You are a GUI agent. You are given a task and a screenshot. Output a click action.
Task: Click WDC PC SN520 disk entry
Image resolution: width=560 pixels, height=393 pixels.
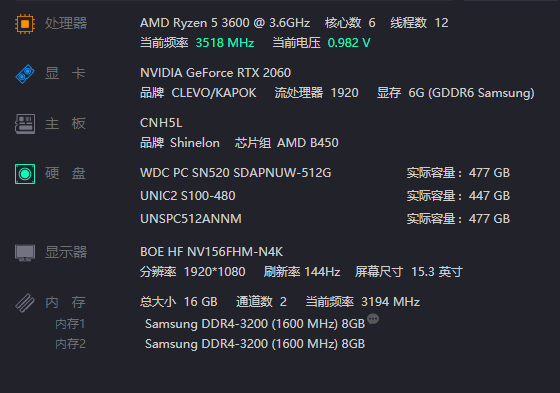click(x=236, y=173)
